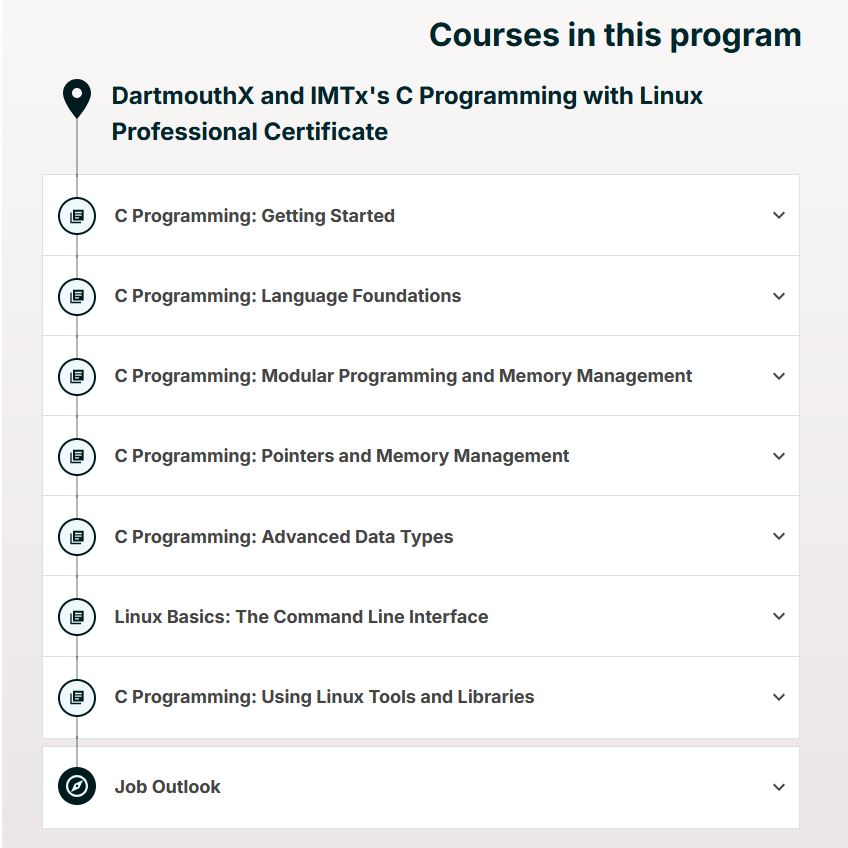This screenshot has height=848, width=848.
Task: Expand Advanced Data Types via chevron
Action: click(x=779, y=536)
